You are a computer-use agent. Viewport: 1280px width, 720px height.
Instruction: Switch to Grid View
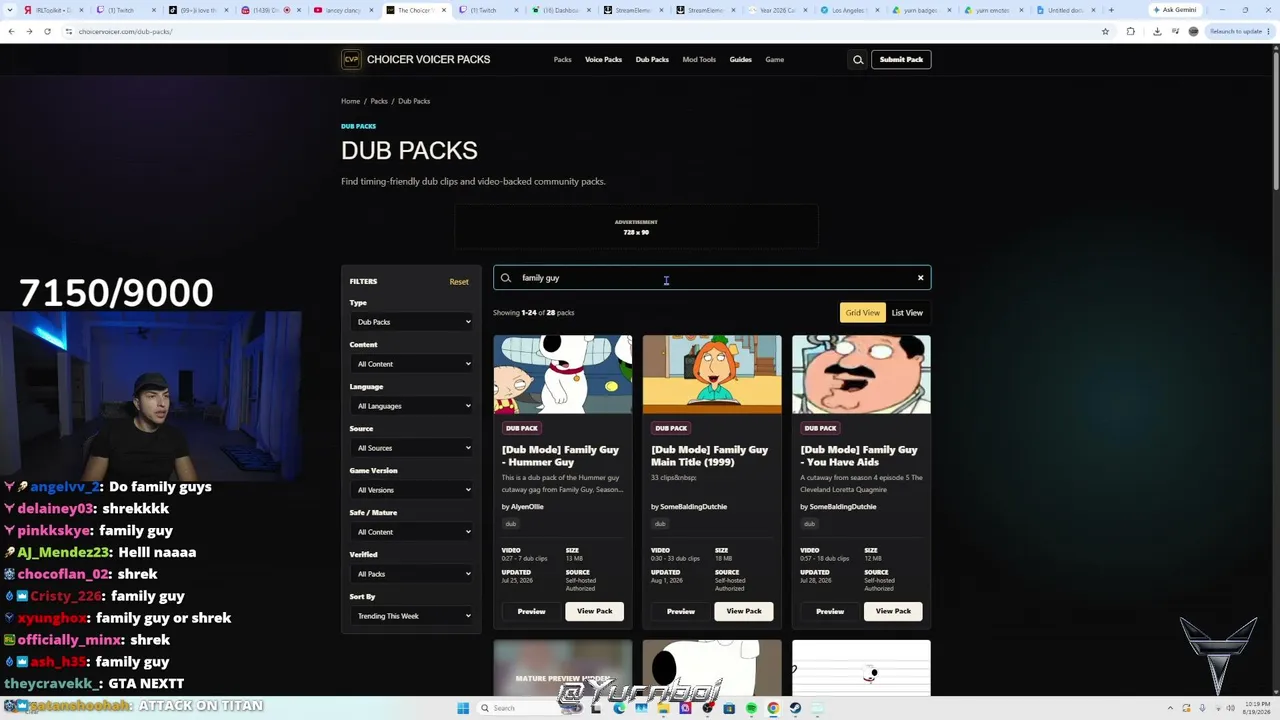[862, 313]
